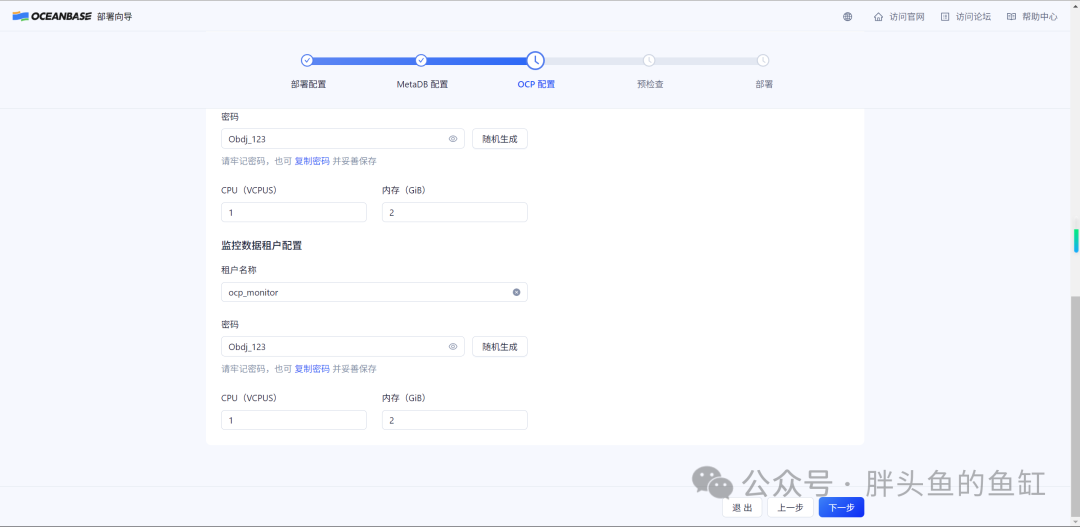This screenshot has width=1080, height=527.
Task: Focus monitor tenant CPU (VCPUS) field
Action: 294,420
